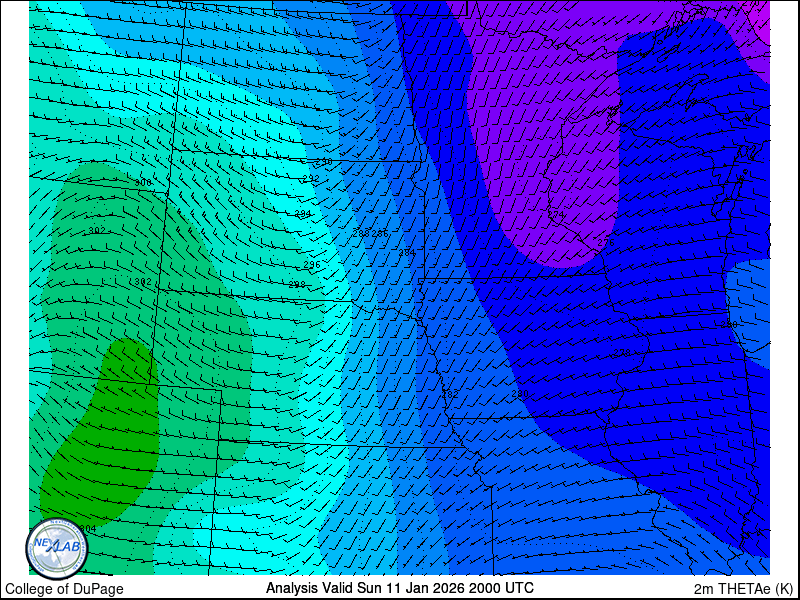Click the 278 contour label

pos(622,352)
